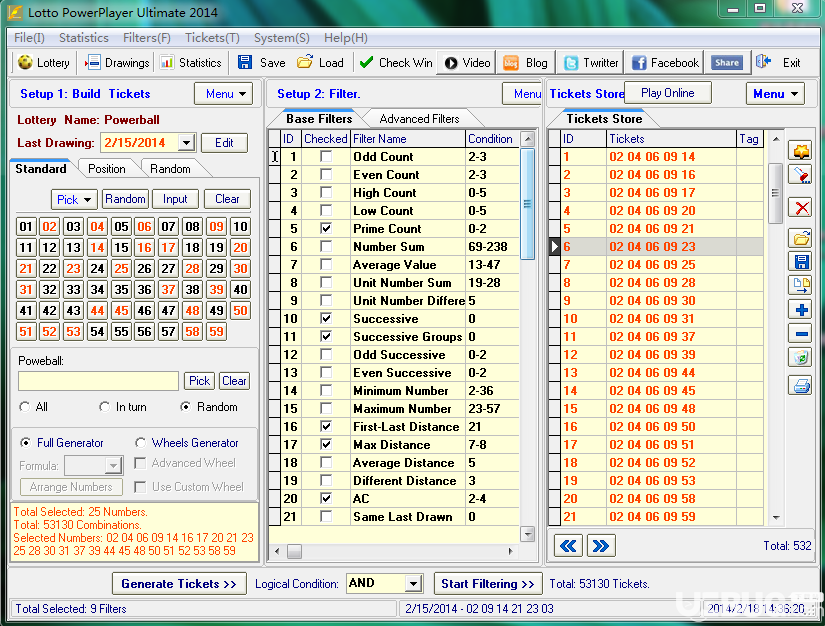This screenshot has width=825, height=626.
Task: Click the blue minus remove icon
Action: tap(801, 334)
